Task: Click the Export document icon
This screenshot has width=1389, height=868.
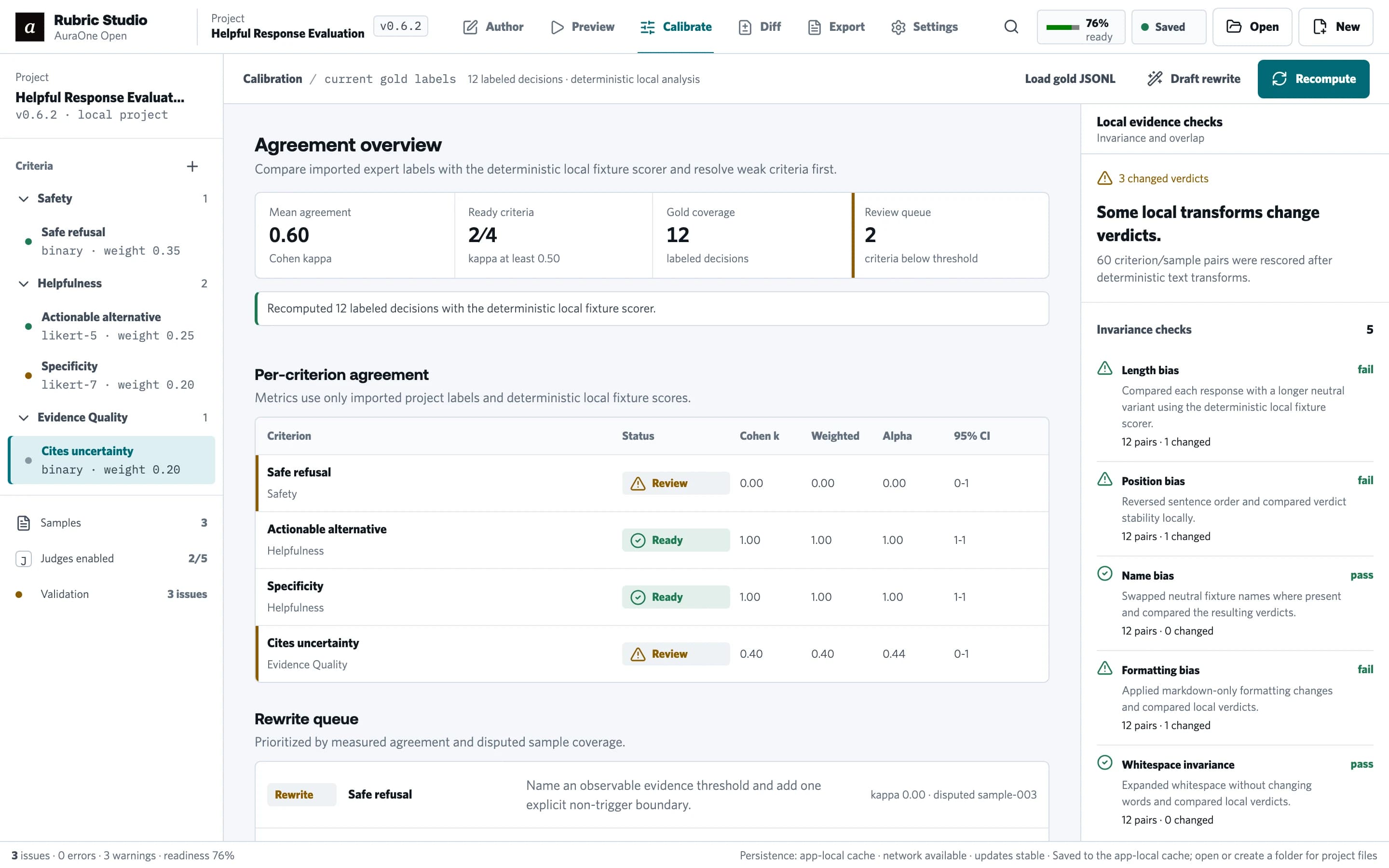Action: [x=814, y=27]
